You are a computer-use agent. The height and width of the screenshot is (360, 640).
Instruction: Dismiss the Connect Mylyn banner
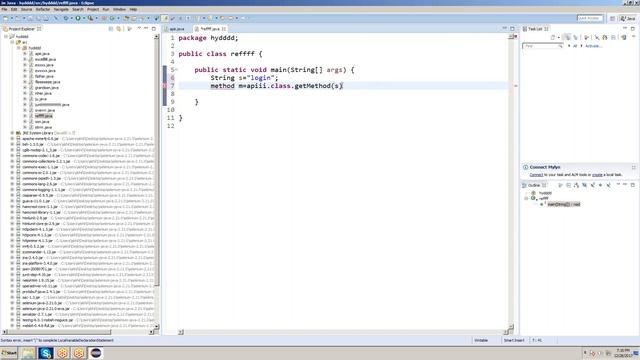click(x=633, y=167)
